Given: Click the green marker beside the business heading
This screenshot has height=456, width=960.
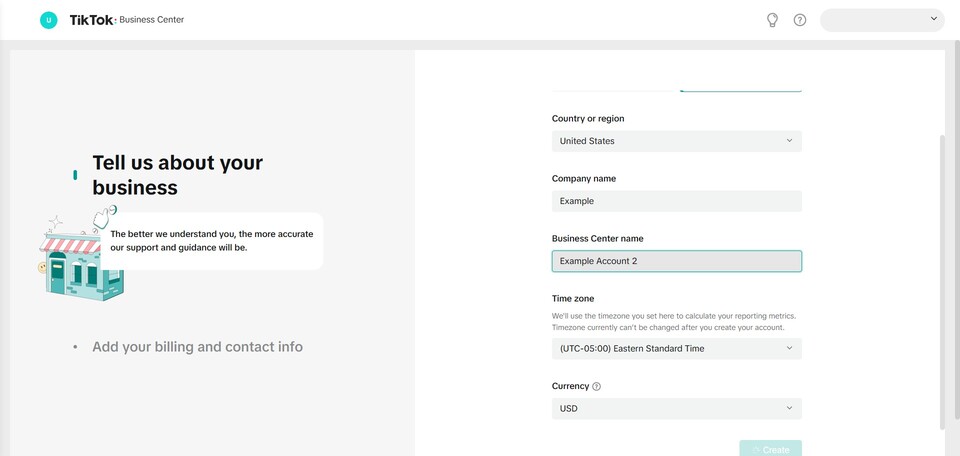Looking at the screenshot, I should pos(75,175).
